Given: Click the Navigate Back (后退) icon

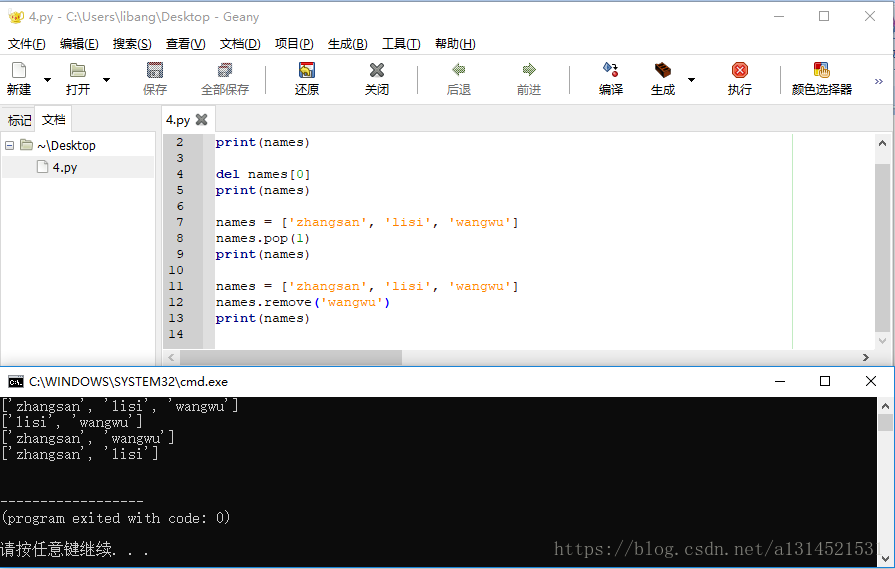Looking at the screenshot, I should click(458, 70).
